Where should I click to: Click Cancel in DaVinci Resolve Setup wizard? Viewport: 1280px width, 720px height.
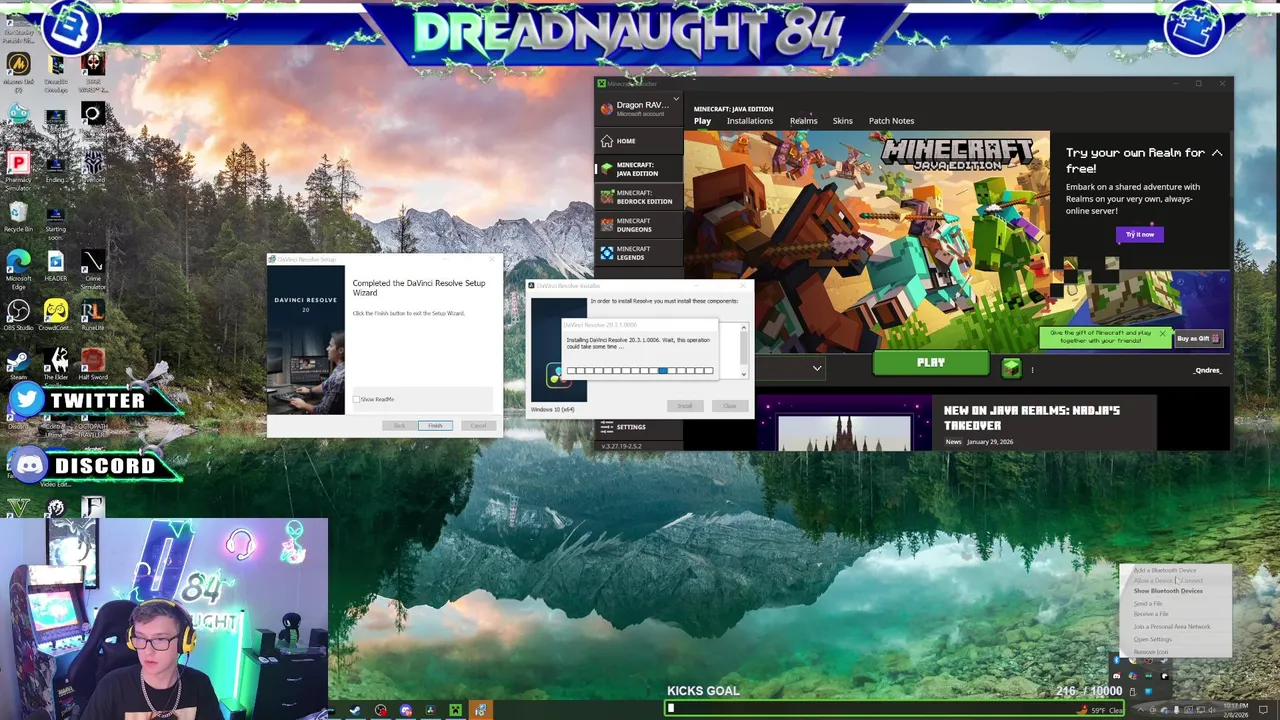tap(478, 426)
